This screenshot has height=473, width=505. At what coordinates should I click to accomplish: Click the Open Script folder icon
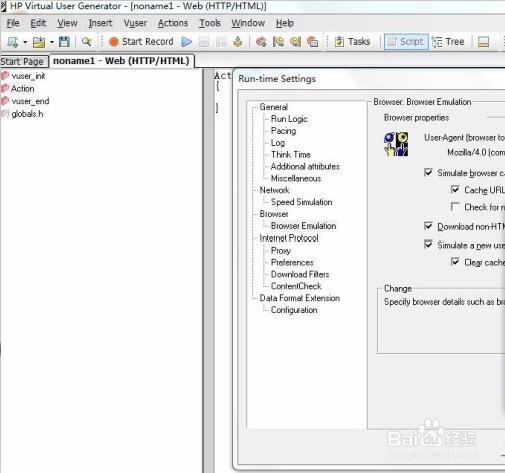tap(39, 42)
